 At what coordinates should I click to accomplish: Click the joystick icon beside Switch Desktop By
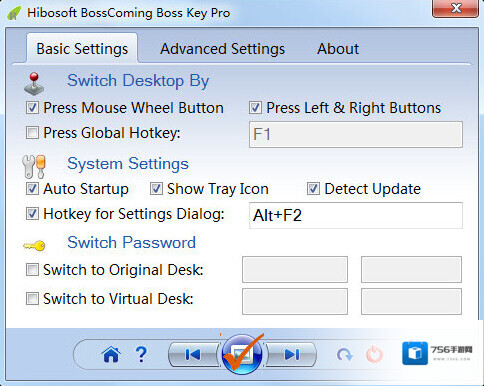pos(34,84)
